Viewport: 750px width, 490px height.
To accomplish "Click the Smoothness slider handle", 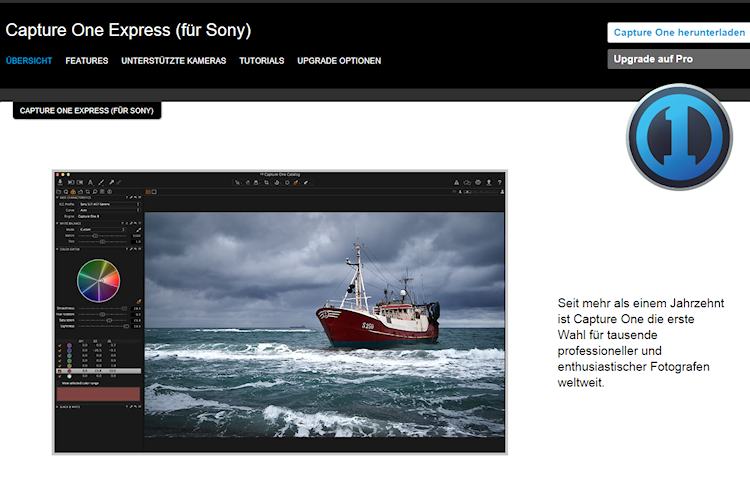I will [124, 308].
